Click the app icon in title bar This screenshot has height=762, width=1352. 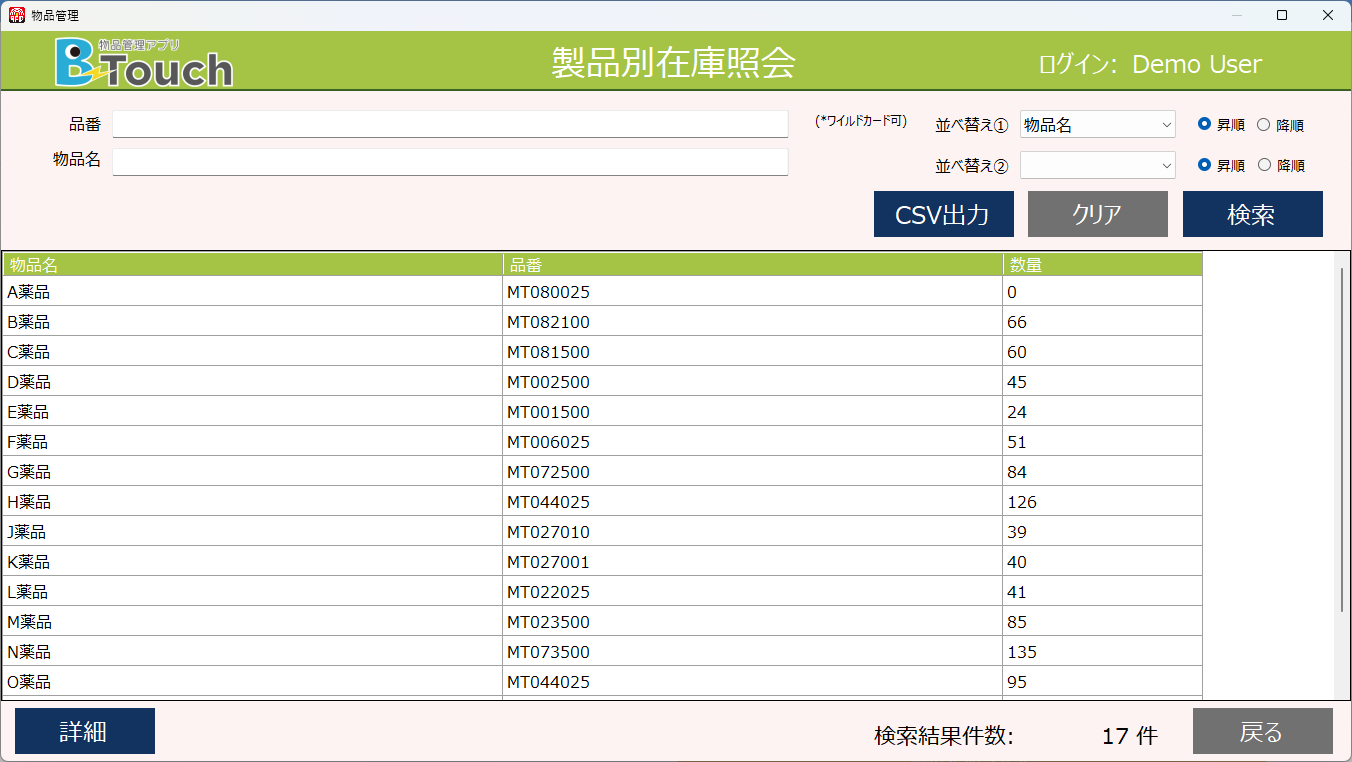[17, 15]
